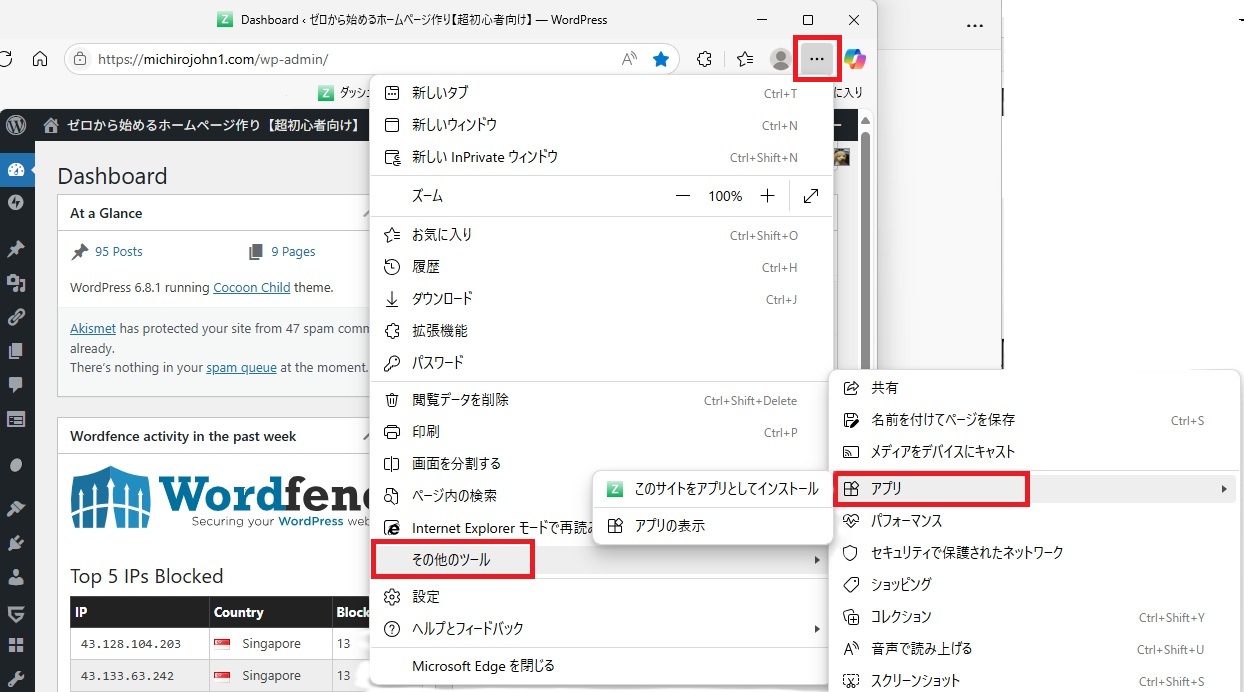Go to the browser home button
1244x692 pixels.
(40, 59)
